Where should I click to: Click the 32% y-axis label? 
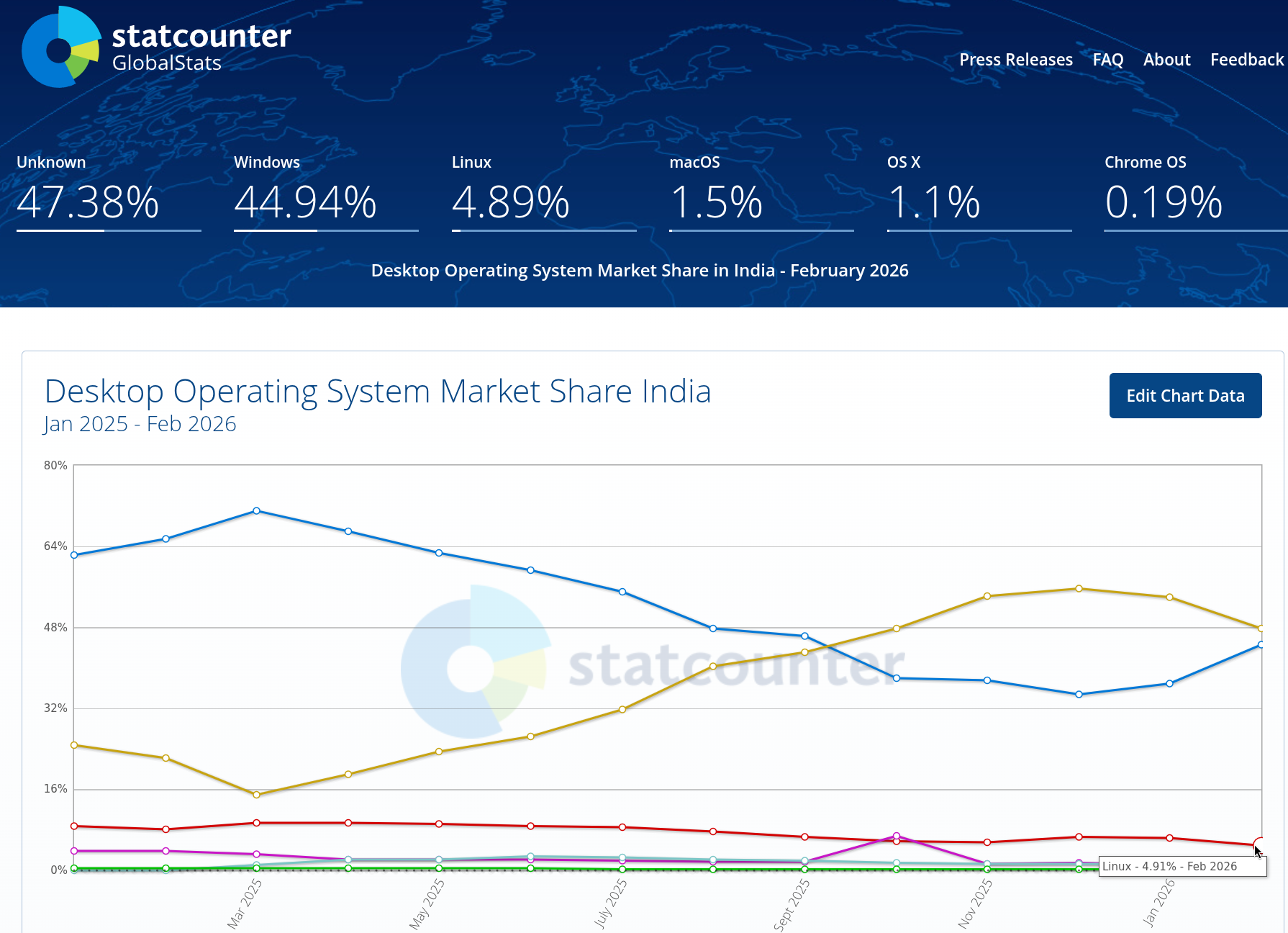click(x=55, y=708)
